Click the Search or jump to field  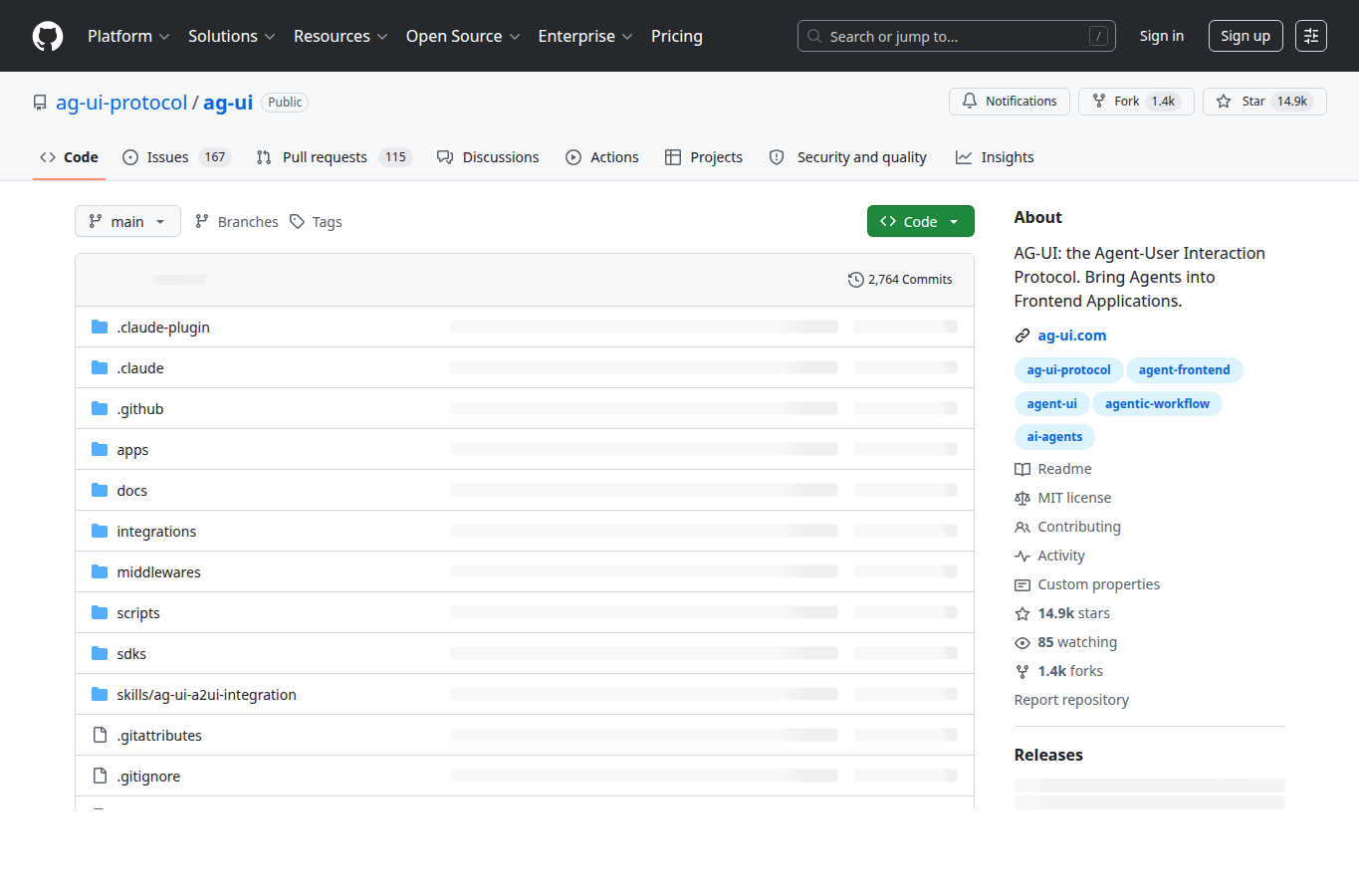[x=957, y=36]
